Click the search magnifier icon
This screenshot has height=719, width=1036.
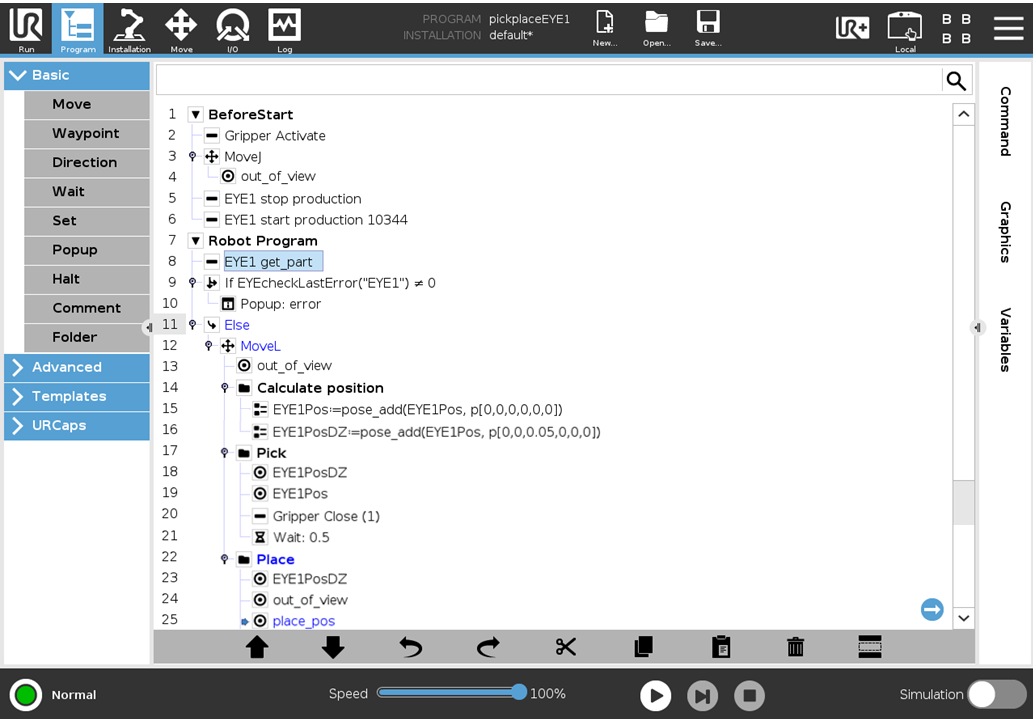coord(956,81)
